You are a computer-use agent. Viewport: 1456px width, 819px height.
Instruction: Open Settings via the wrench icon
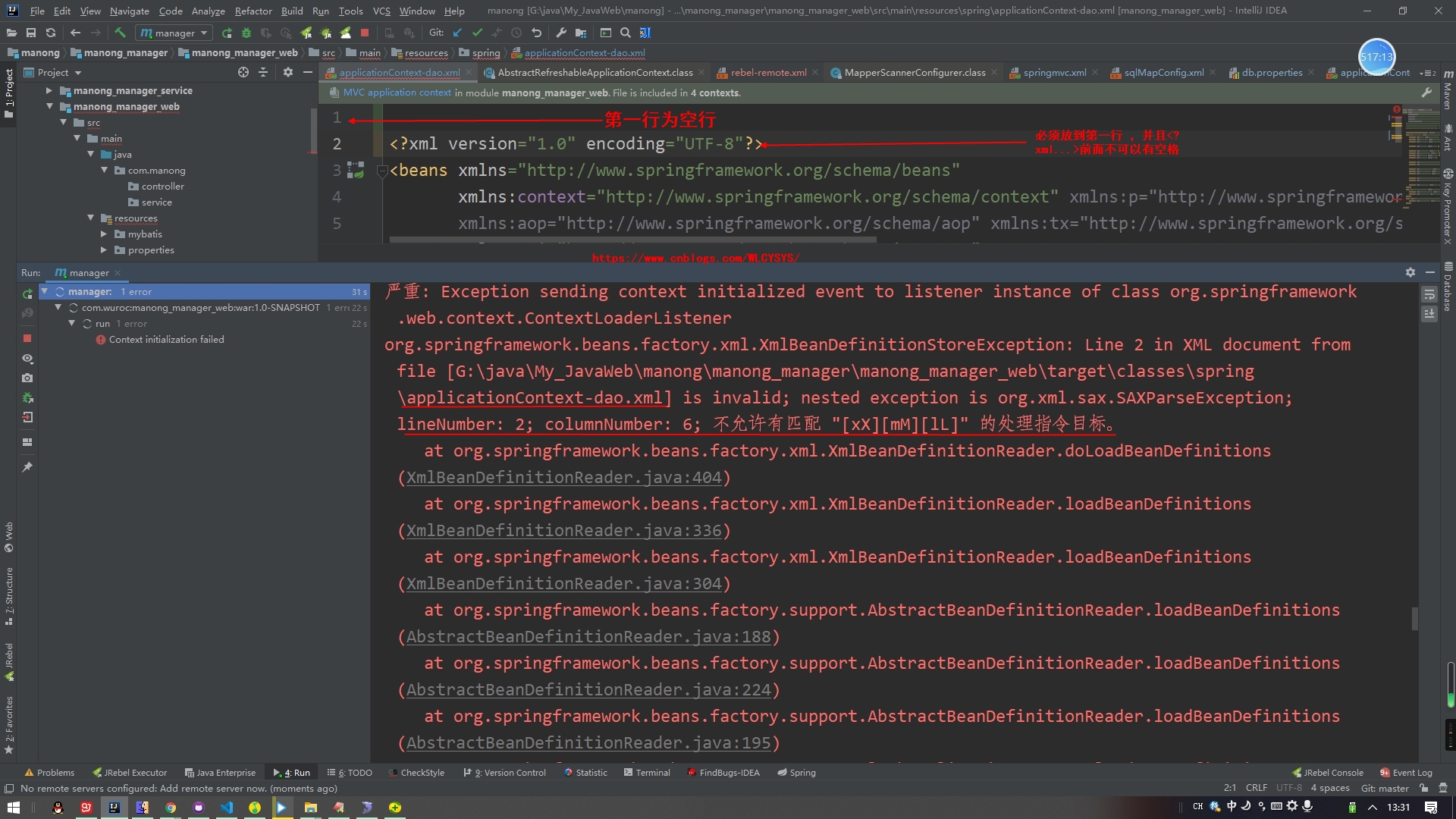[561, 33]
